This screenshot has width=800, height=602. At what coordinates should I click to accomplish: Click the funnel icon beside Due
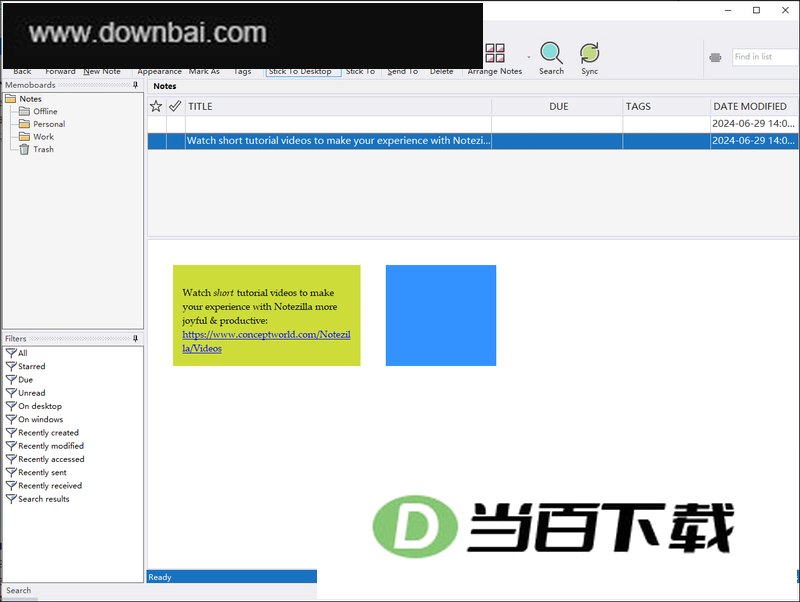click(x=11, y=379)
